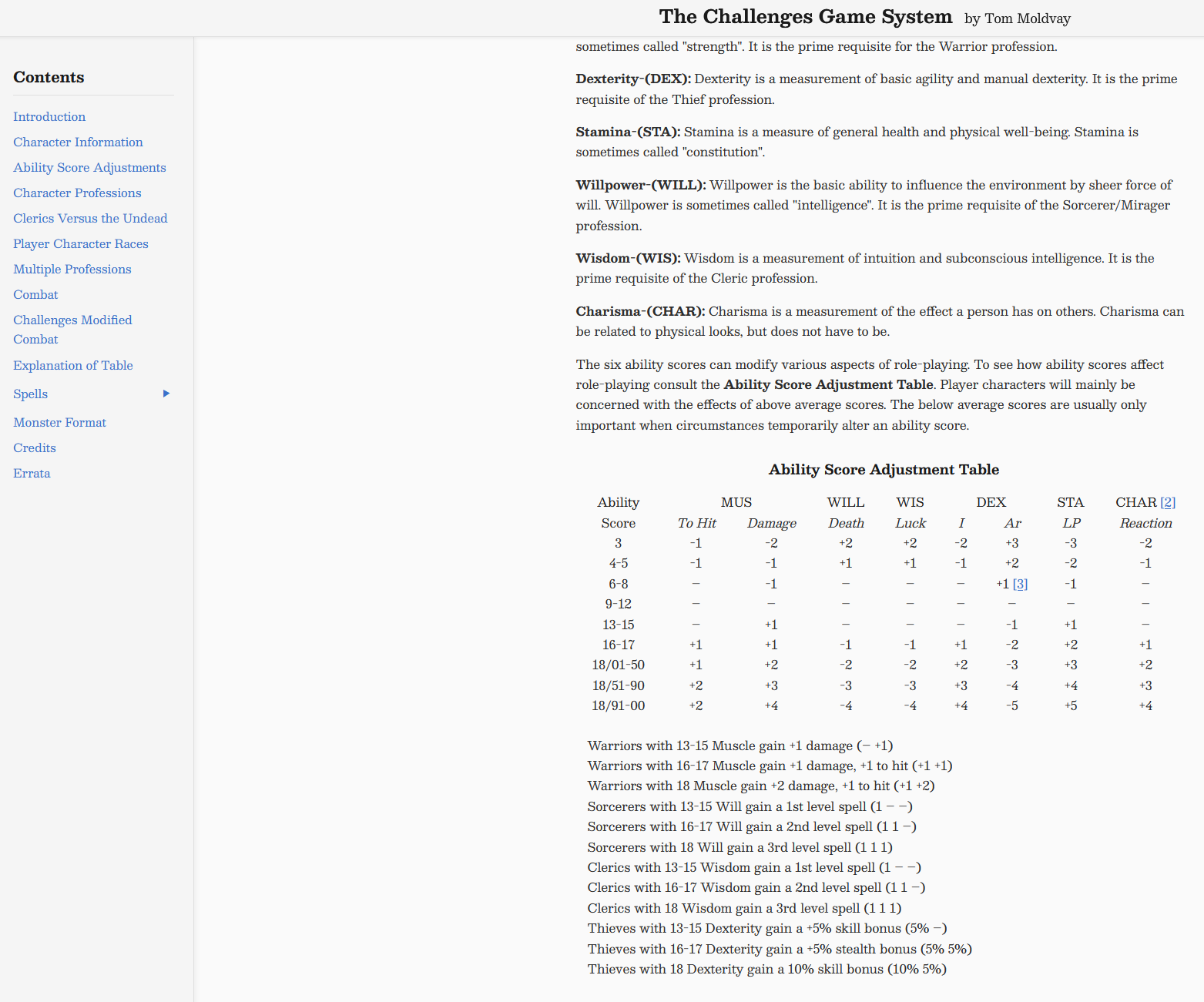1204x1002 pixels.
Task: Select the 18/51-90 ability score row label
Action: click(619, 685)
